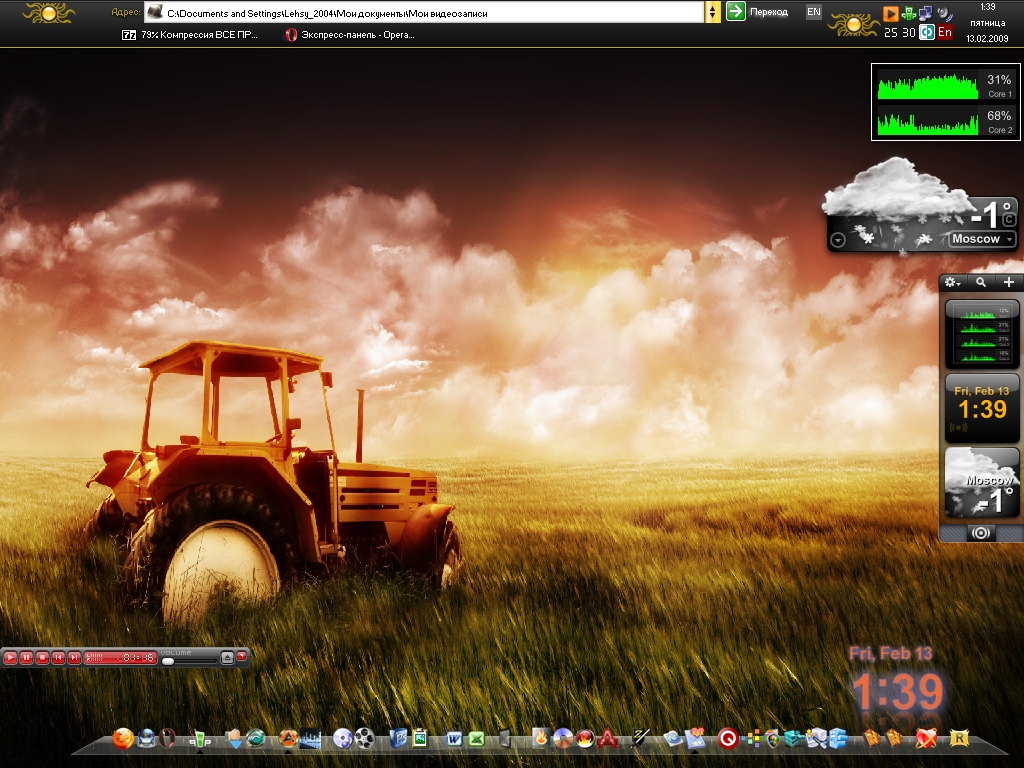Click the eject button on the media player
This screenshot has width=1024, height=768.
227,657
